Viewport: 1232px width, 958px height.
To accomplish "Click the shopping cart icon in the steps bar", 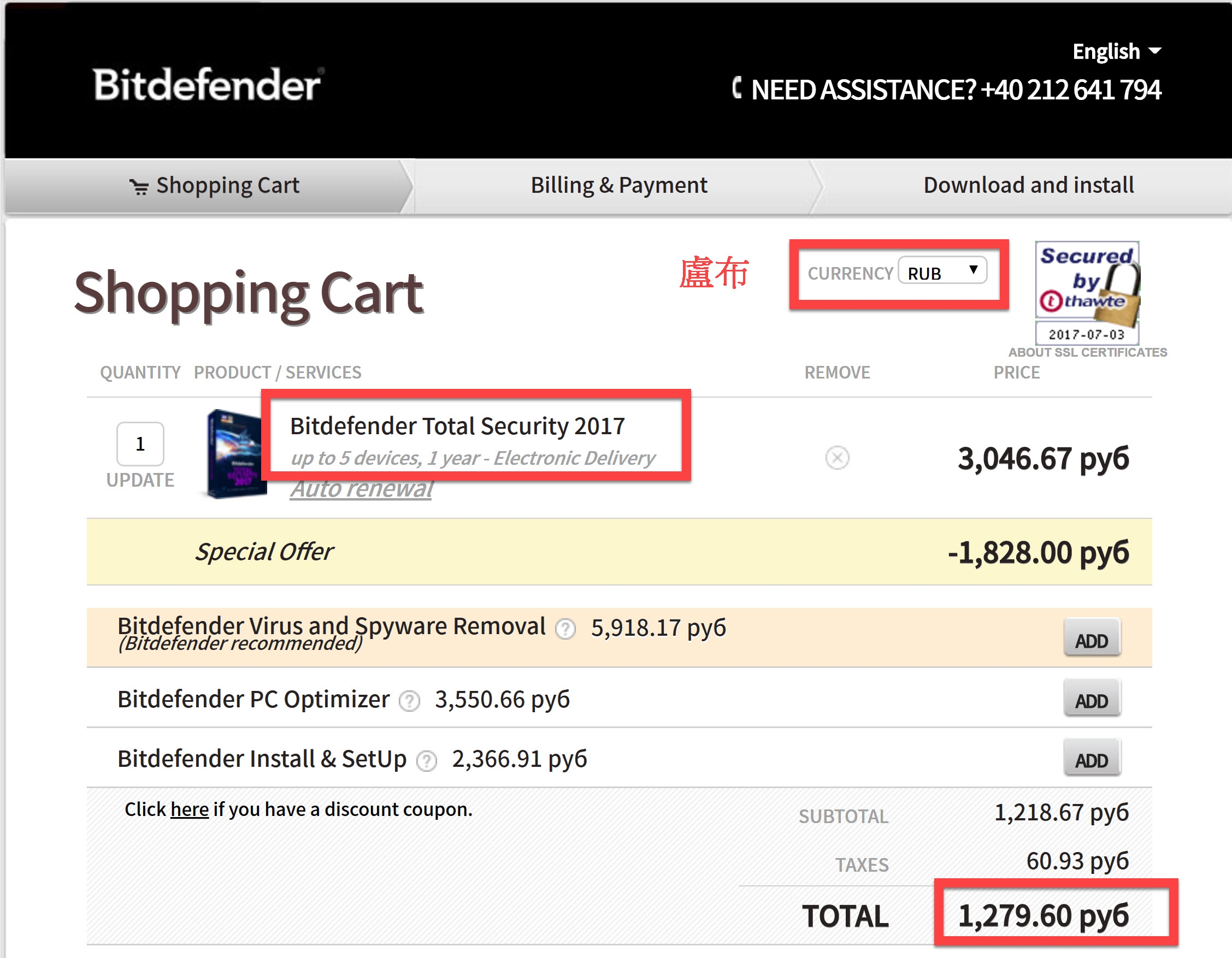I will 139,187.
